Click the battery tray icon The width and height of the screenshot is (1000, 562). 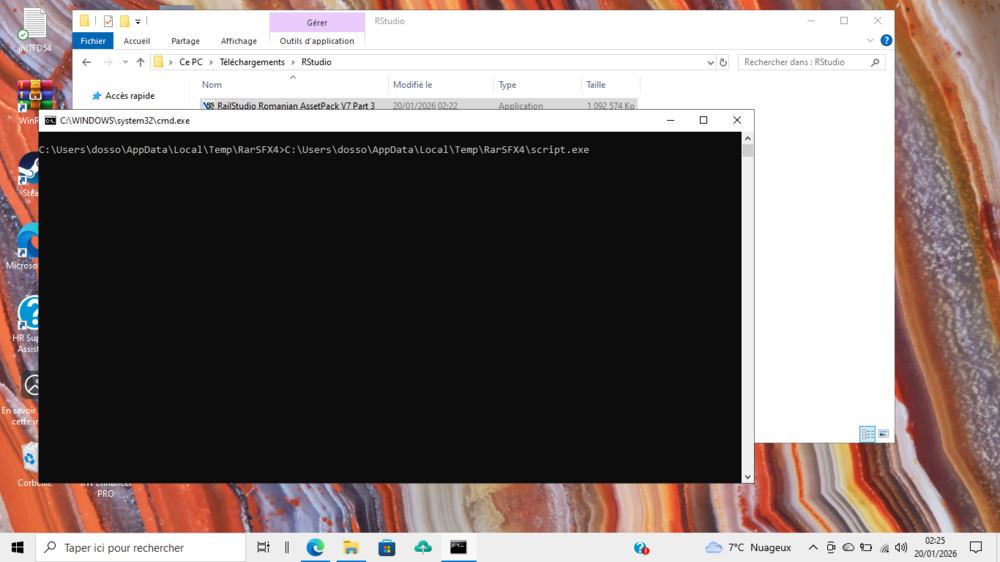coord(865,547)
